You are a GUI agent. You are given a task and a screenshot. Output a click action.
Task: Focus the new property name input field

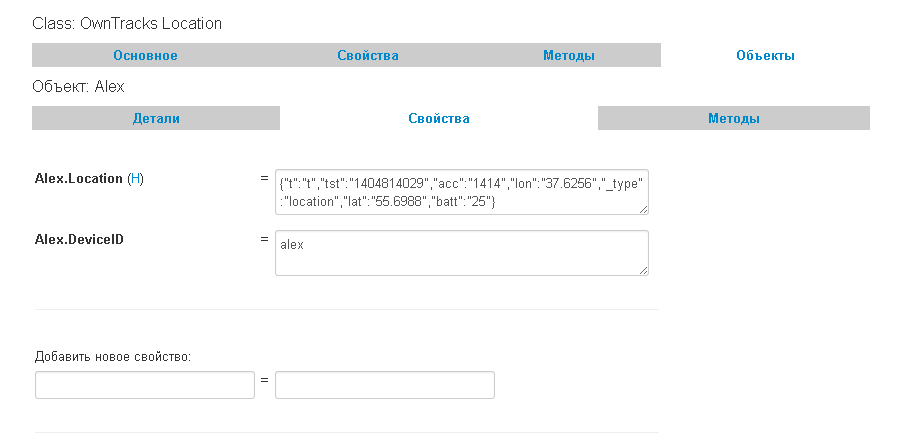click(145, 385)
